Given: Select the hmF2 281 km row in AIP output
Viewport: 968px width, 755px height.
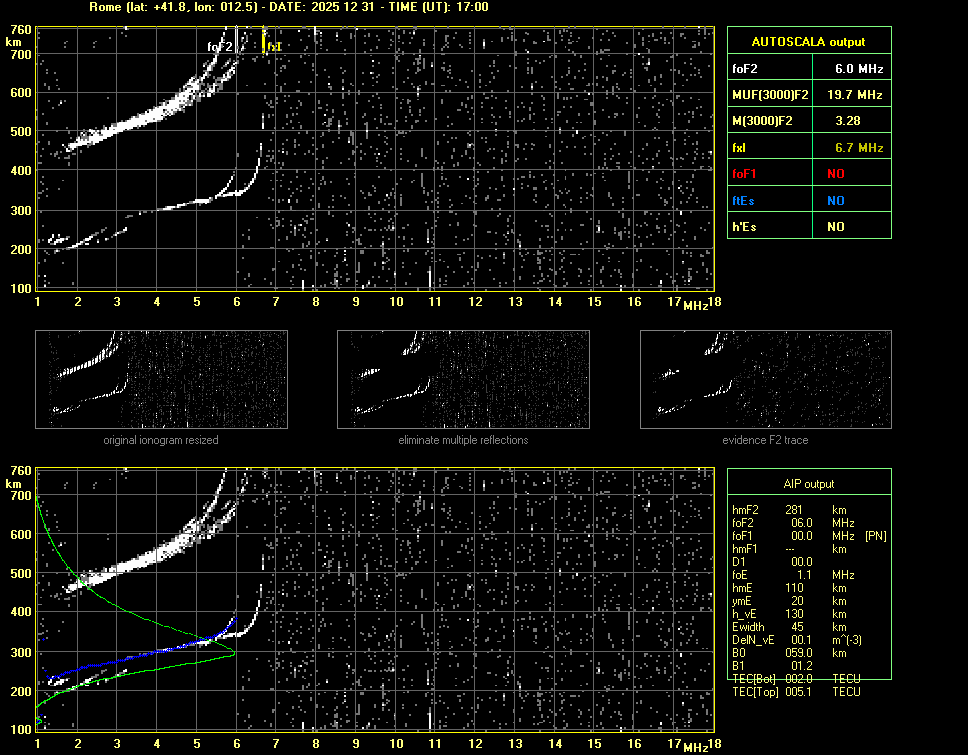Looking at the screenshot, I should click(x=790, y=510).
